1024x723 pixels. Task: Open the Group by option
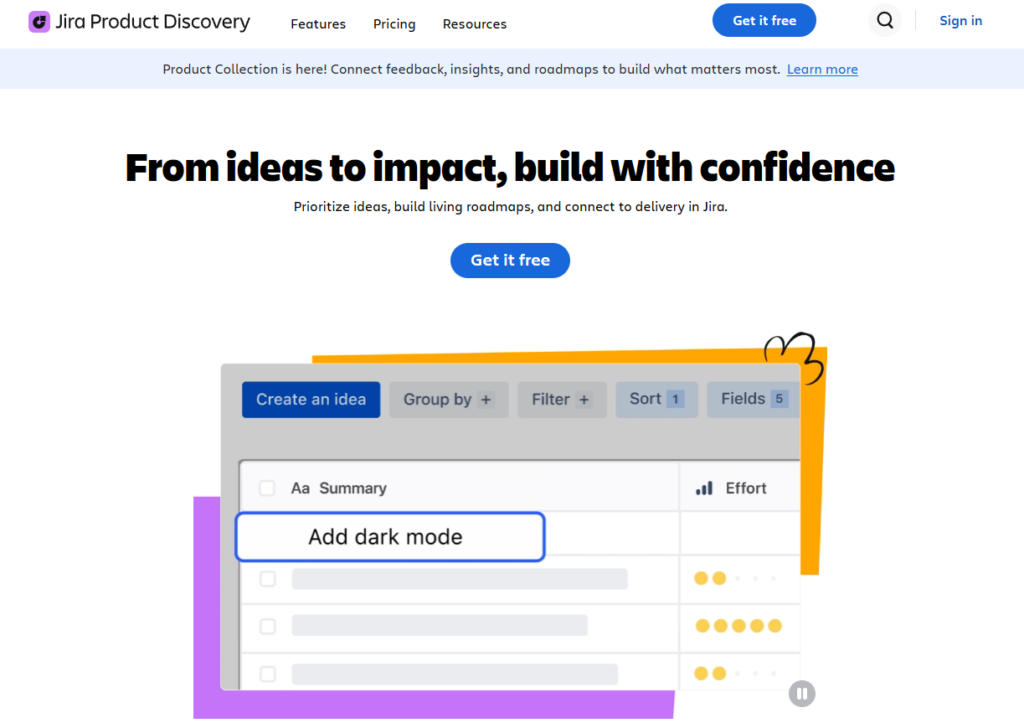[449, 399]
